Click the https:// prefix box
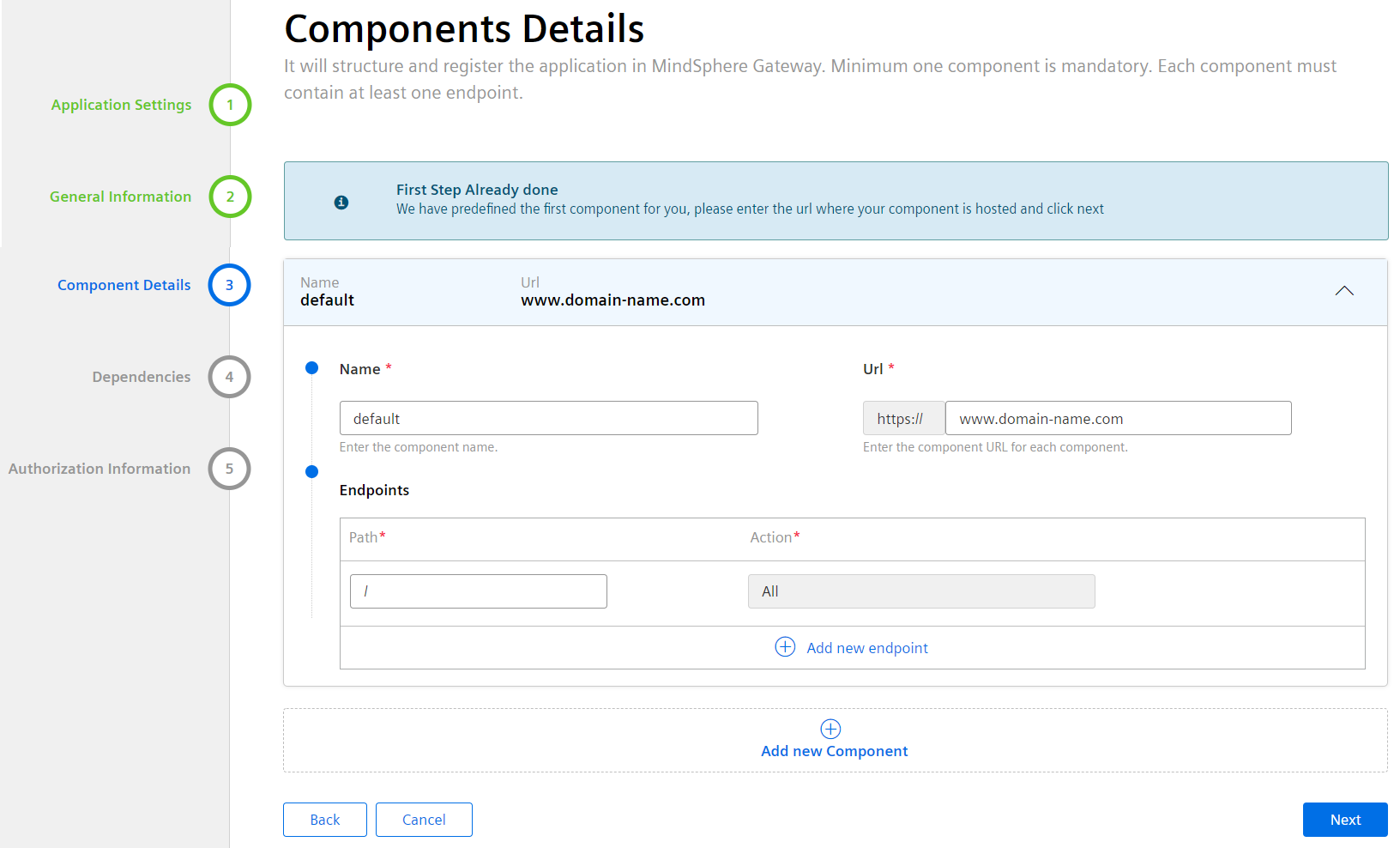Image resolution: width=1400 pixels, height=848 pixels. tap(904, 418)
